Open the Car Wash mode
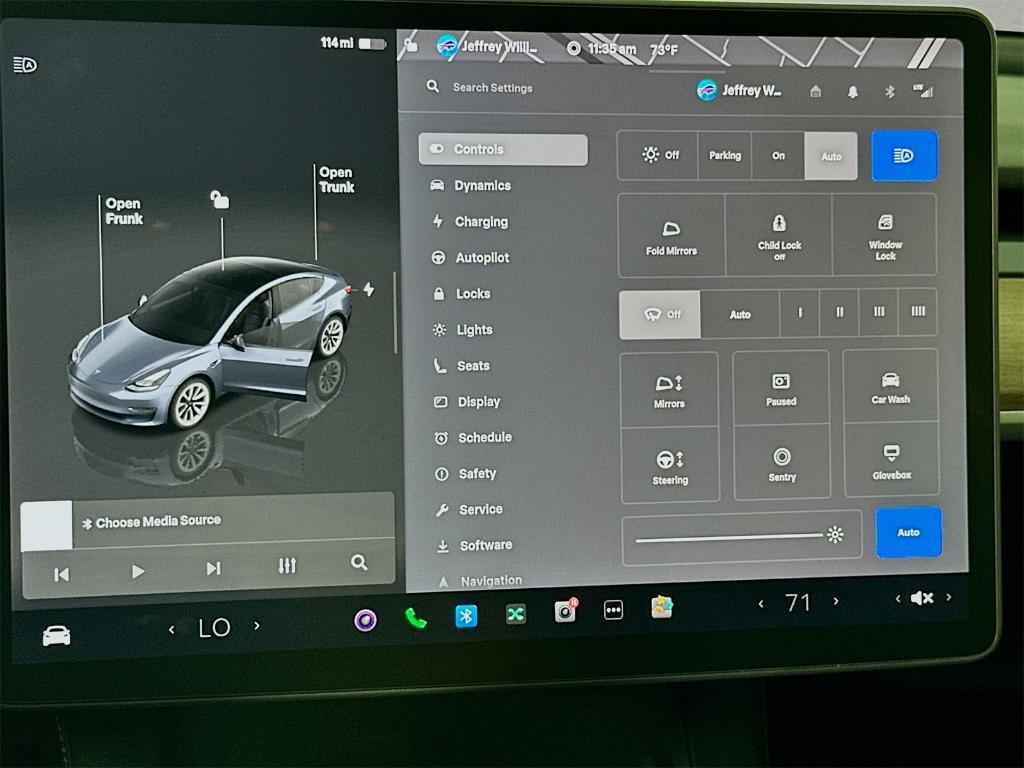 pos(890,388)
